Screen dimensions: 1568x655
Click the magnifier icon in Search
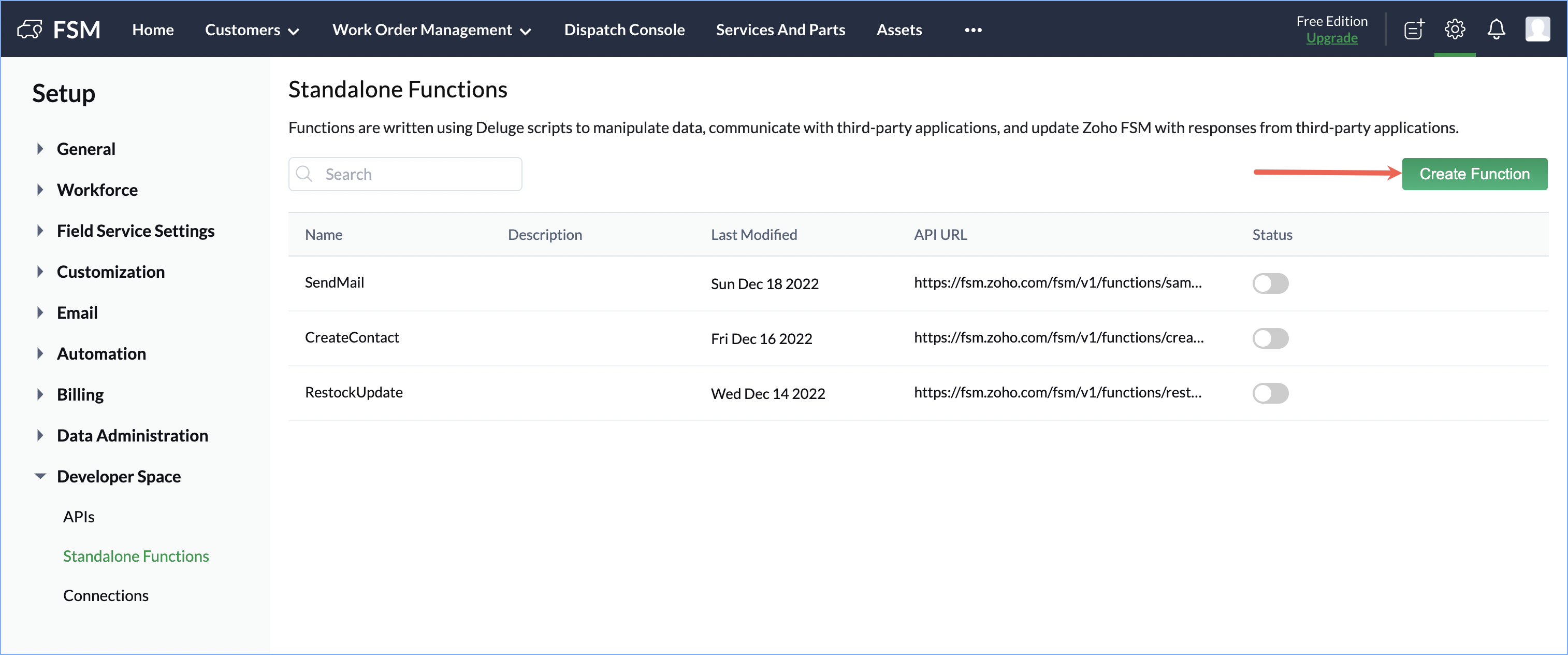tap(304, 174)
